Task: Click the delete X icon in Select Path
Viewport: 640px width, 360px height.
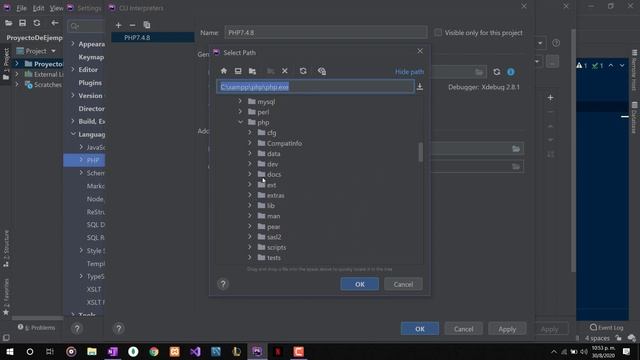Action: tap(285, 71)
